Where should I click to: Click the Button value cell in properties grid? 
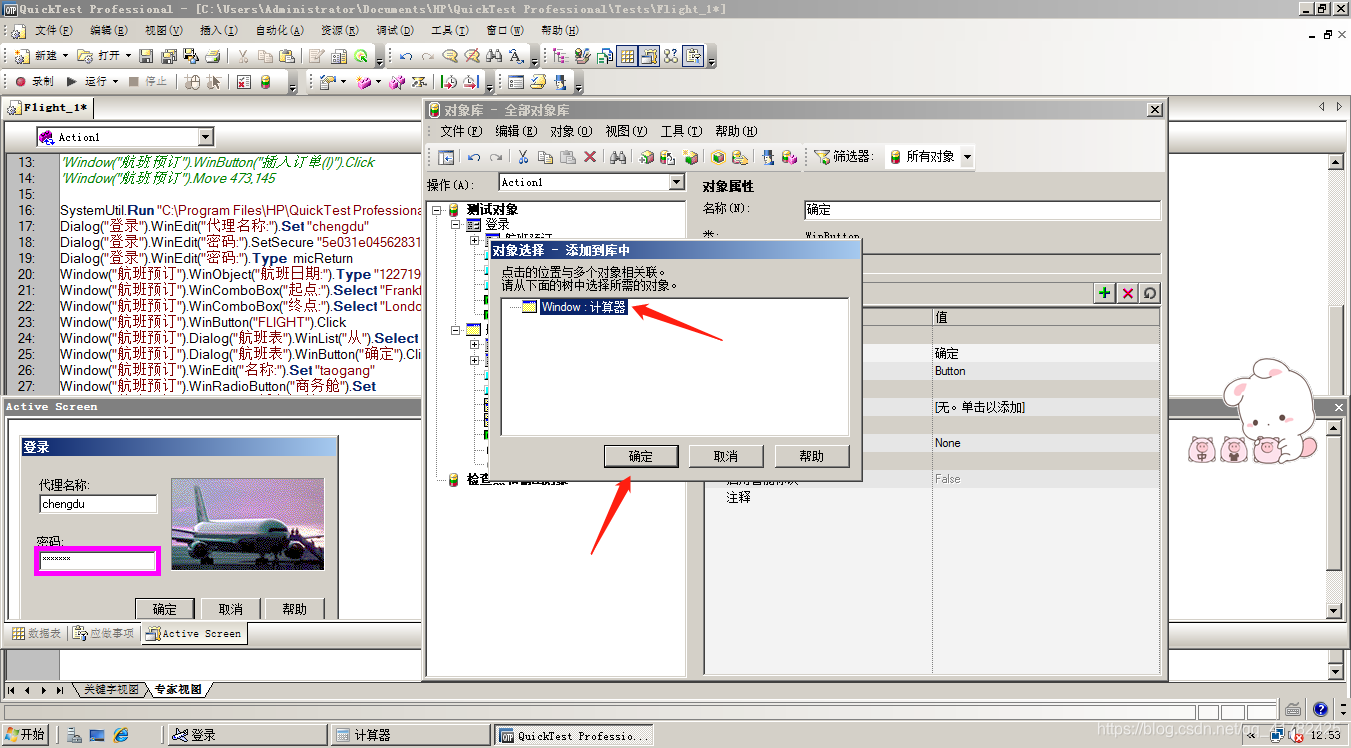coord(1045,371)
